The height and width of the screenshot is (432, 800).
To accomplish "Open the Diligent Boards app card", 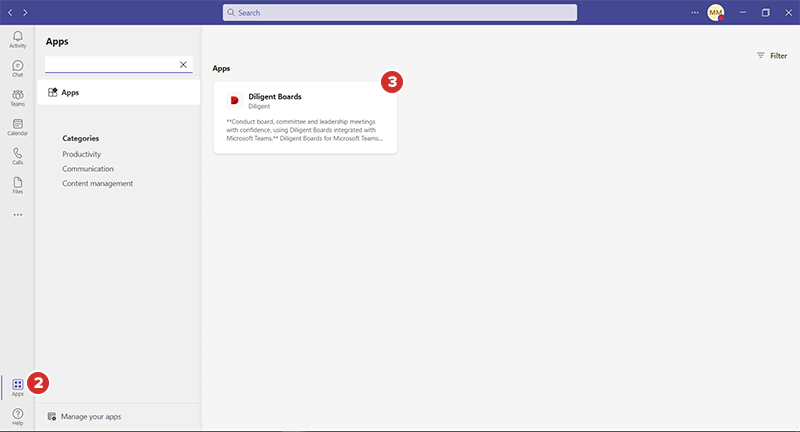I will click(x=305, y=117).
